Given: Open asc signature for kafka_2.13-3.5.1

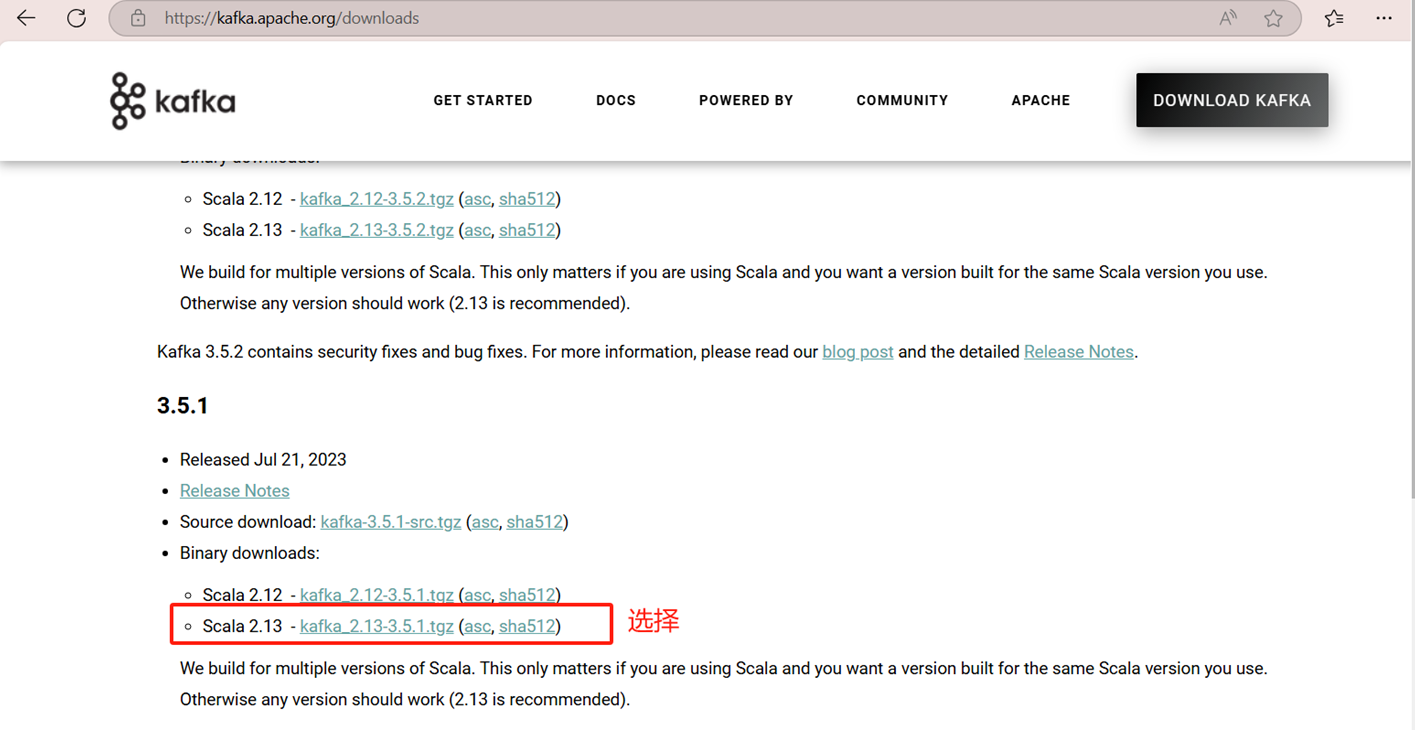Looking at the screenshot, I should click(x=478, y=626).
